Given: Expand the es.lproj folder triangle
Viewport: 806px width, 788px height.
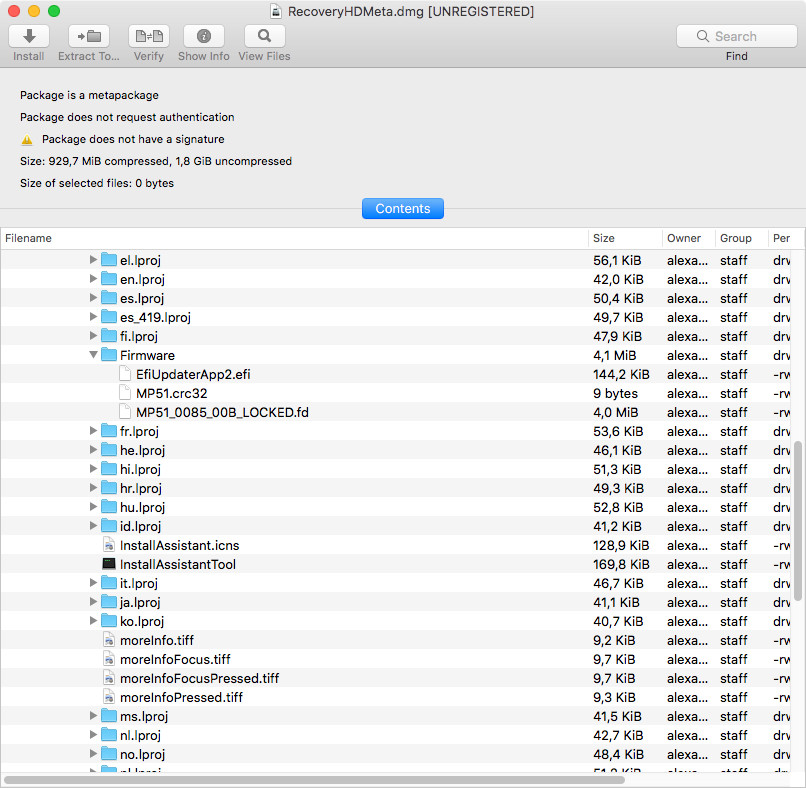Looking at the screenshot, I should click(93, 298).
